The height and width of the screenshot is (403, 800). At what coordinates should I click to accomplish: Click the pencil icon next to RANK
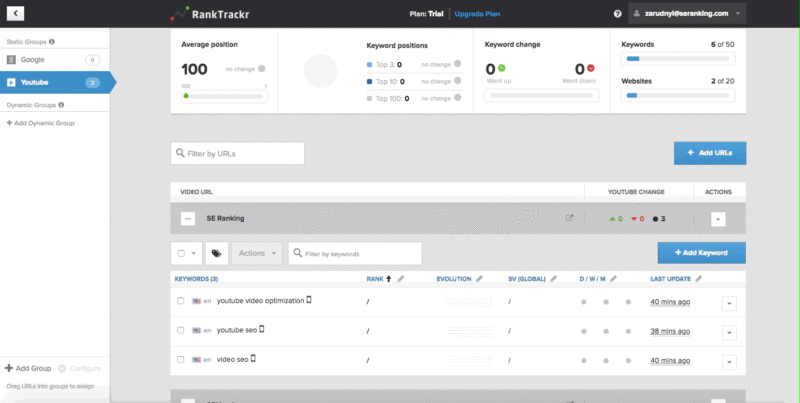401,278
